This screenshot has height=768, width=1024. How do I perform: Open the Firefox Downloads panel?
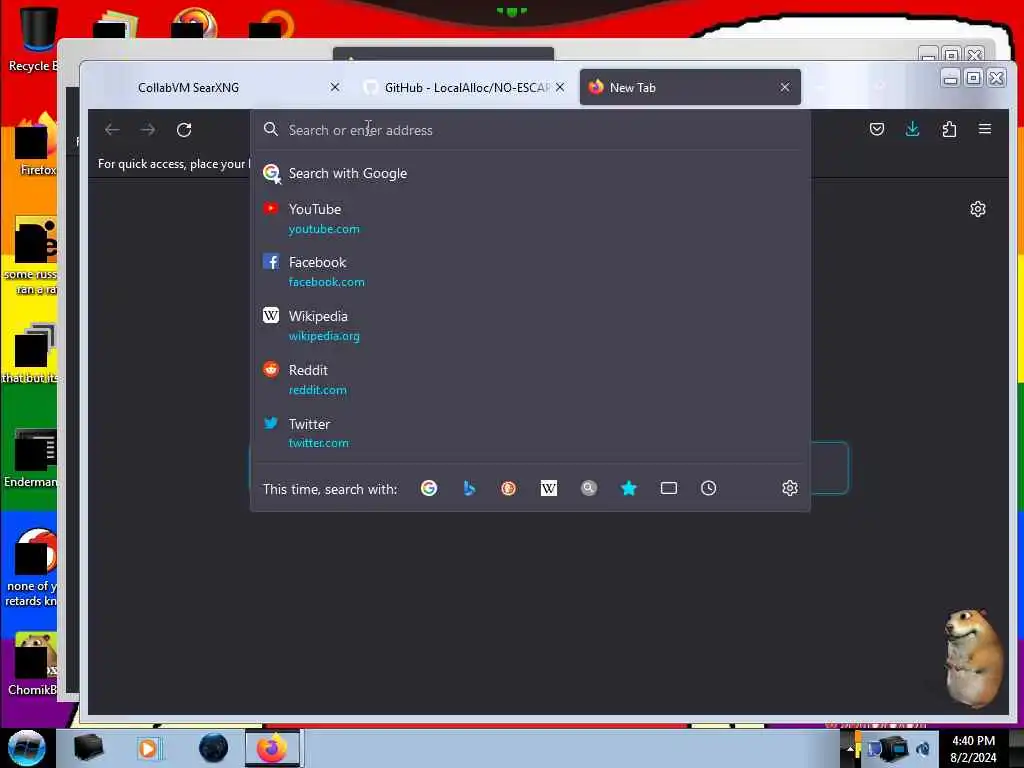(x=913, y=129)
